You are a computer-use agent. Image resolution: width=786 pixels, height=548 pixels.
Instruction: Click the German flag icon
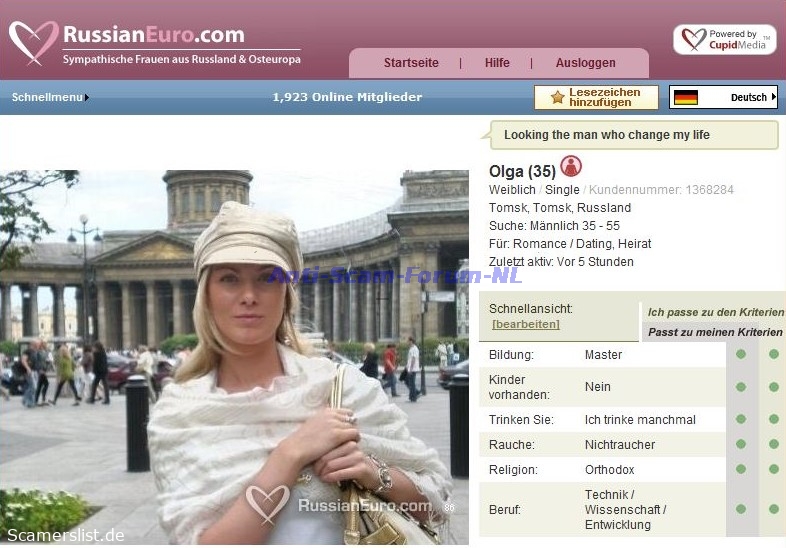[686, 97]
